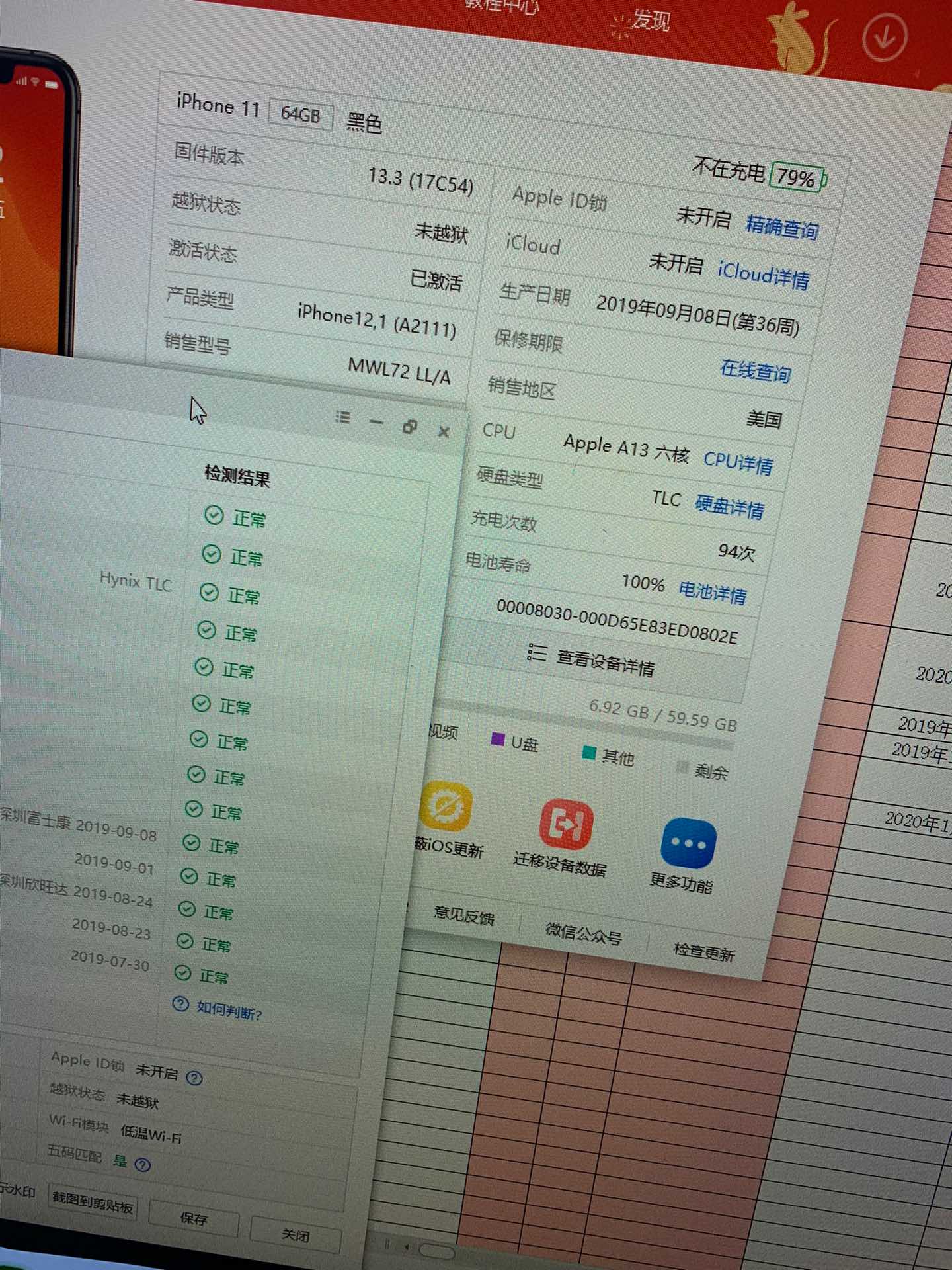Viewport: 952px width, 1270px height.
Task: Open the iOS更新 yellow gear icon
Action: 446,805
